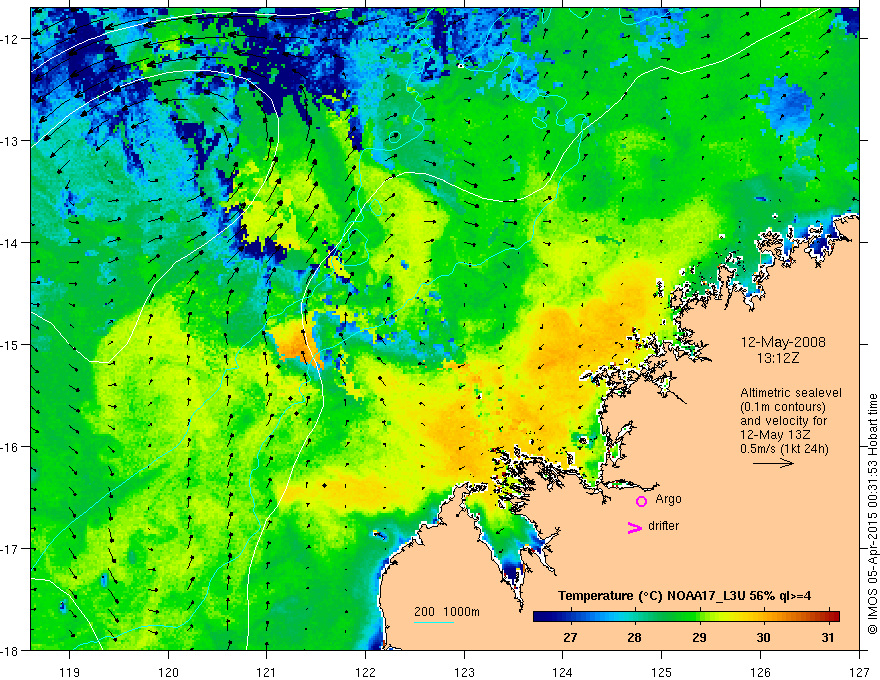
Task: Click the color bar label '27'
Action: coord(570,637)
